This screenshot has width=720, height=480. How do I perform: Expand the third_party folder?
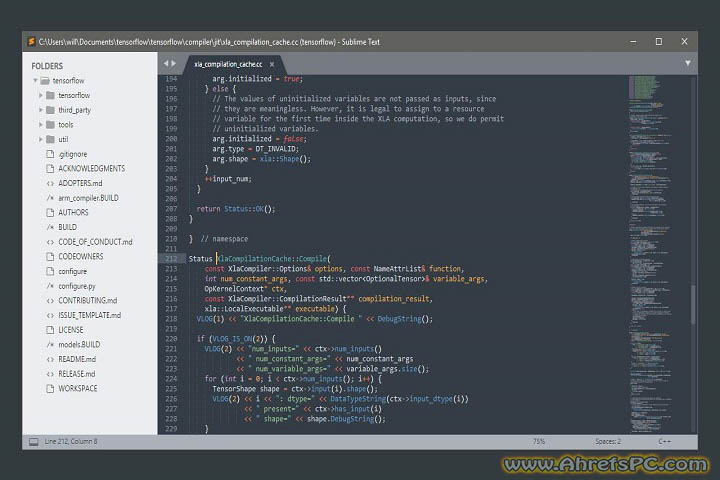[41, 110]
